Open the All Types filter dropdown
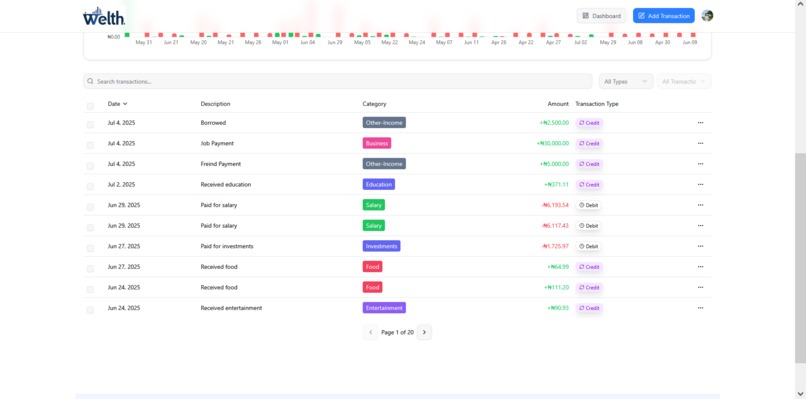The width and height of the screenshot is (806, 399). pos(626,81)
